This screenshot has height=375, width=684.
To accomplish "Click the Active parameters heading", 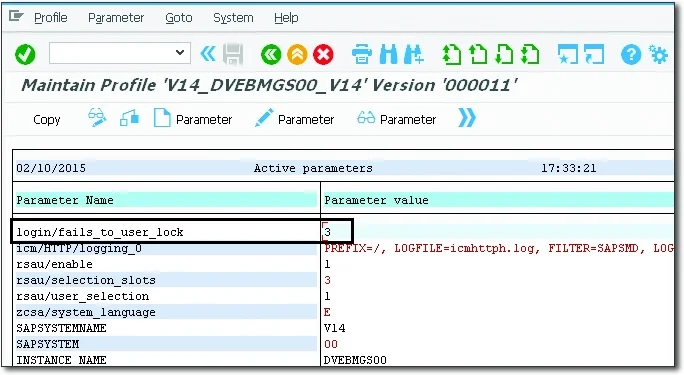I will pos(313,168).
